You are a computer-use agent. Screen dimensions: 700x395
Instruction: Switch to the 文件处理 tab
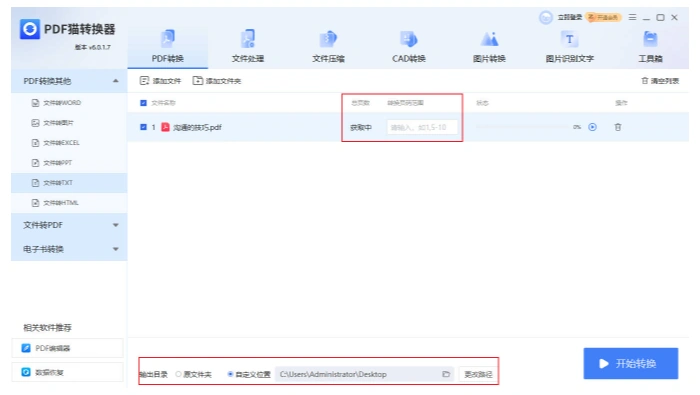(248, 46)
